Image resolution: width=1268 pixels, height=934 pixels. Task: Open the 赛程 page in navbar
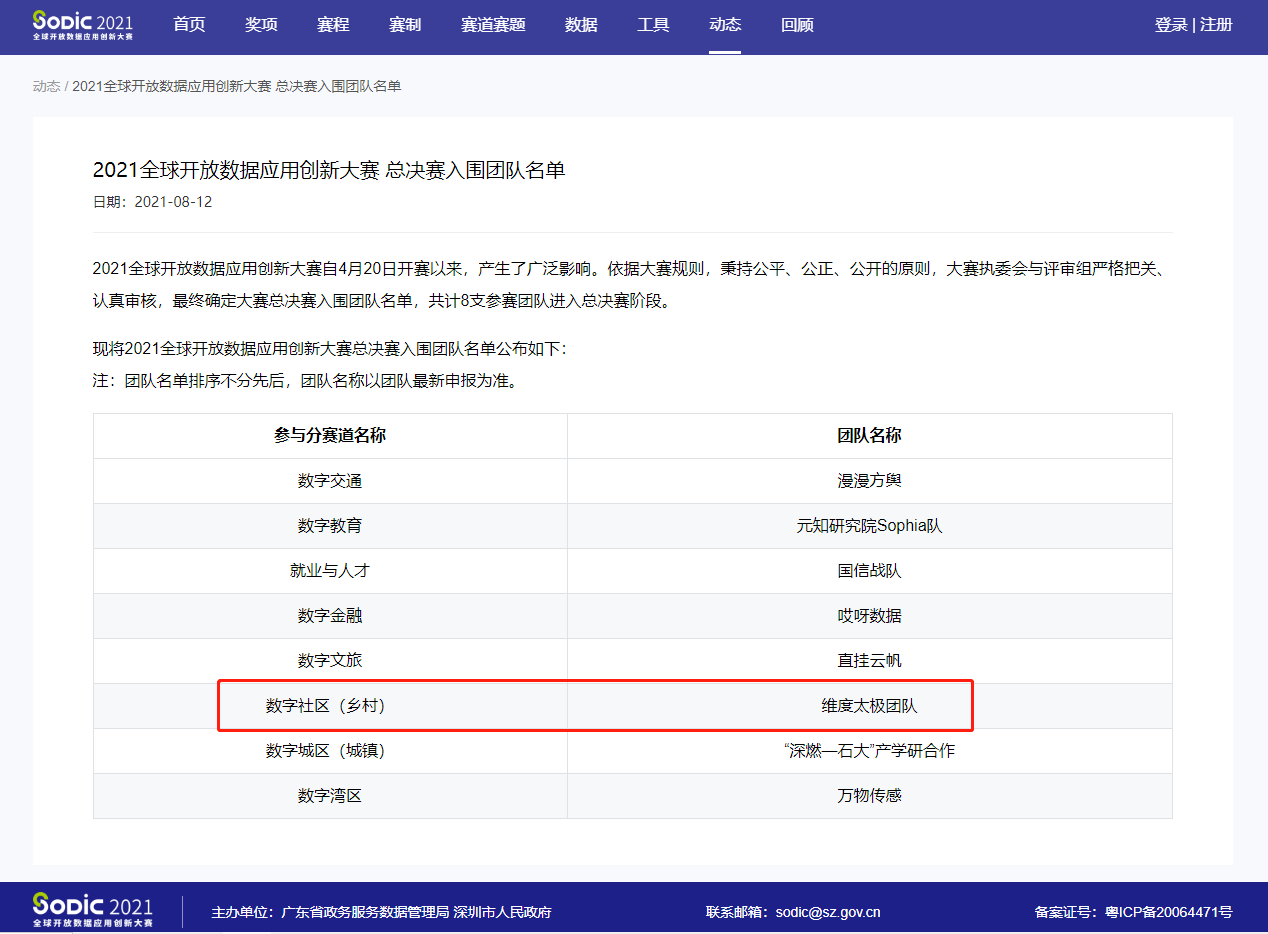[x=333, y=25]
